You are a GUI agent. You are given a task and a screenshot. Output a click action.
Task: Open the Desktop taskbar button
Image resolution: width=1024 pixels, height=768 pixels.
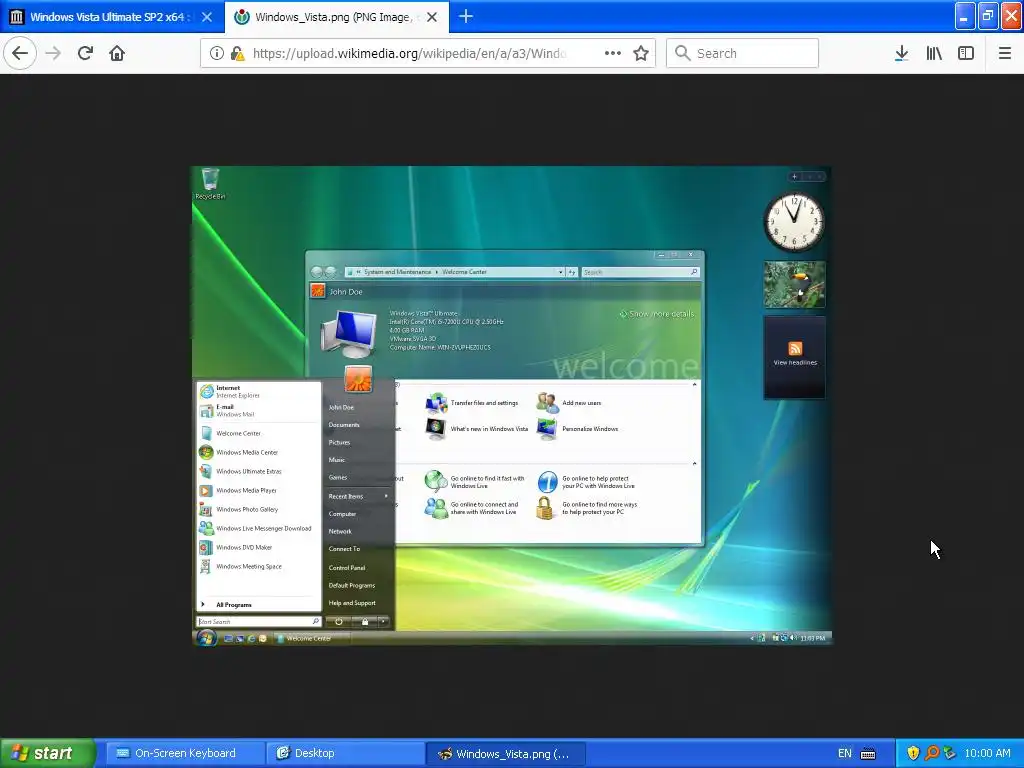pyautogui.click(x=345, y=753)
